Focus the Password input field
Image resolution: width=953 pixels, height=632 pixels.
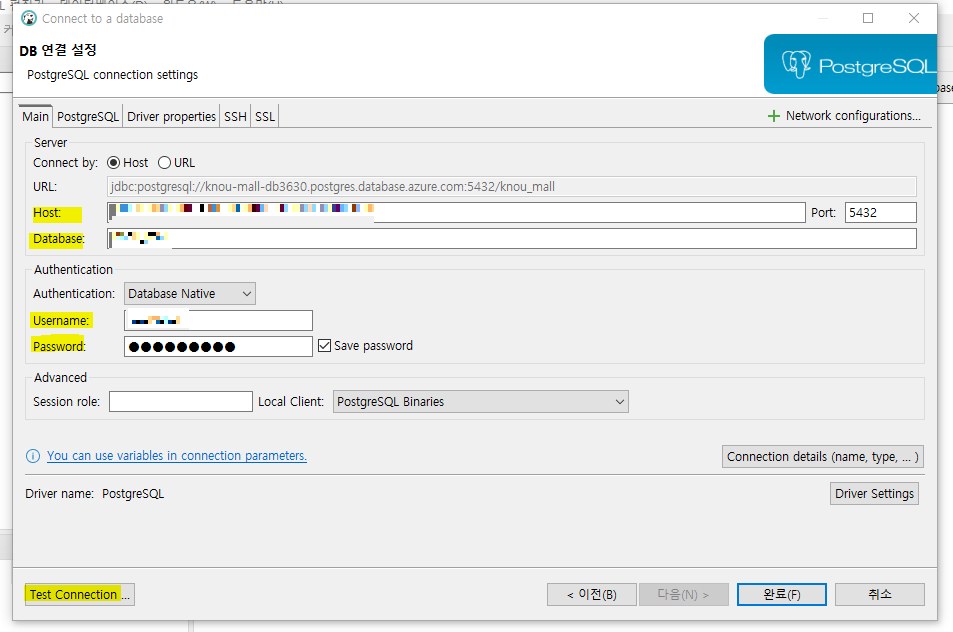(x=218, y=346)
